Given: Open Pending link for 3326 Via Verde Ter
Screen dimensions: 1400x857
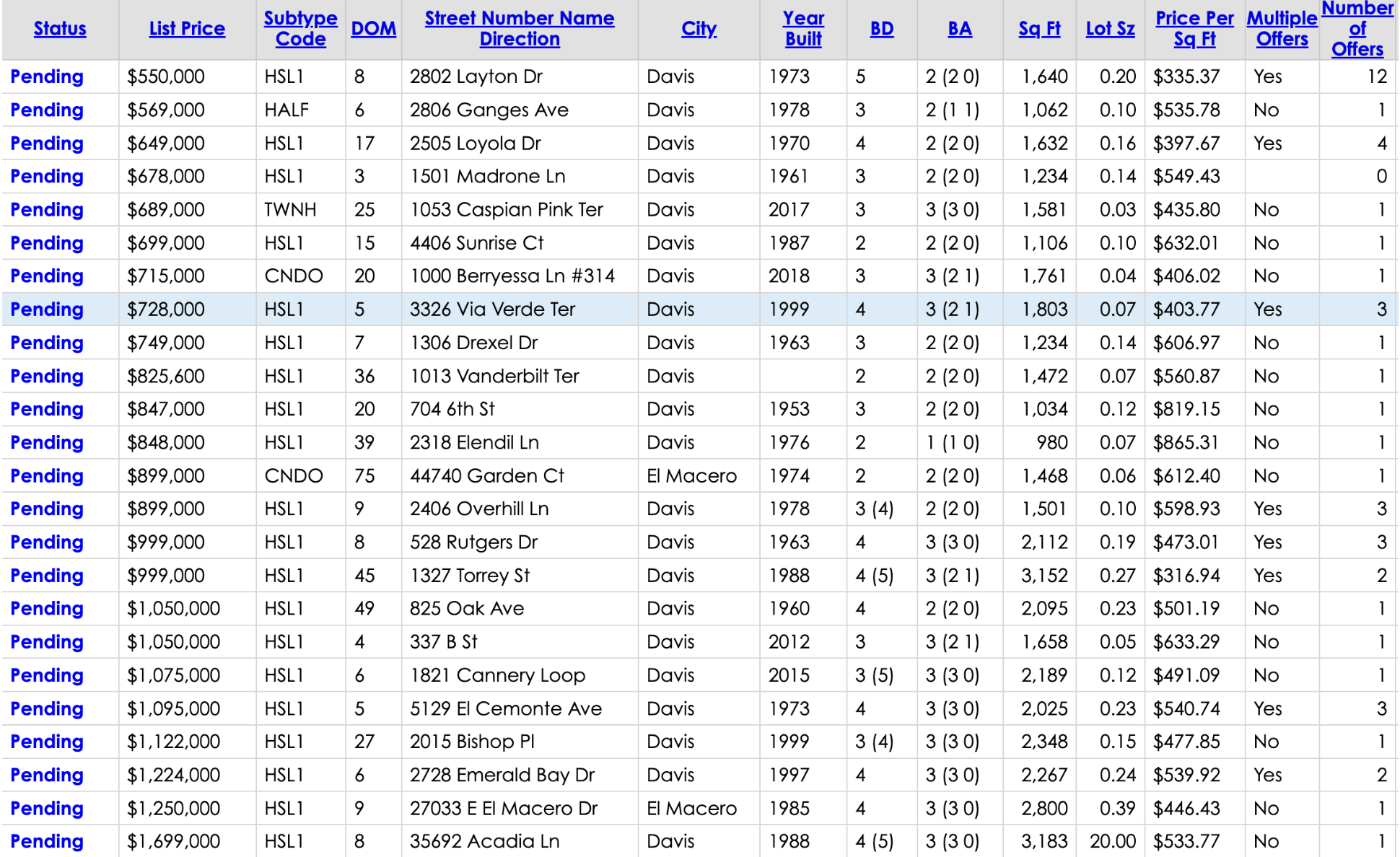Looking at the screenshot, I should 47,309.
